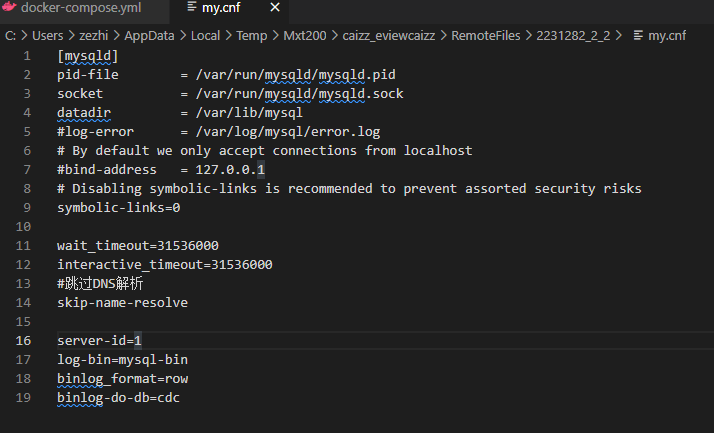Open the Temp breadcrumb folder
This screenshot has width=714, height=433.
(x=251, y=36)
